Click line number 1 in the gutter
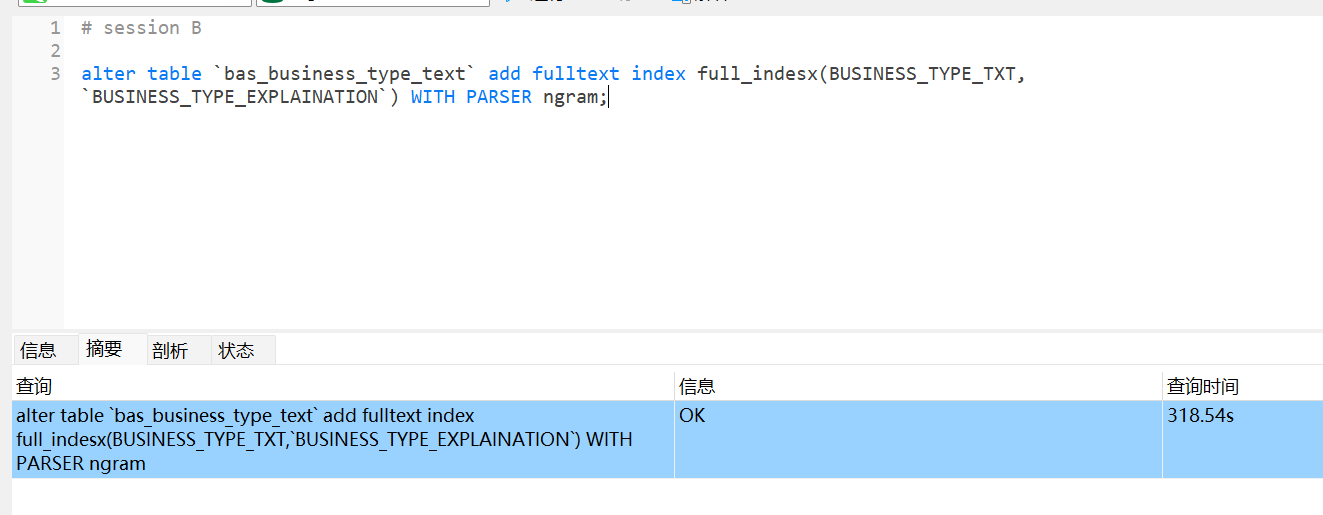This screenshot has height=515, width=1323. coord(54,28)
